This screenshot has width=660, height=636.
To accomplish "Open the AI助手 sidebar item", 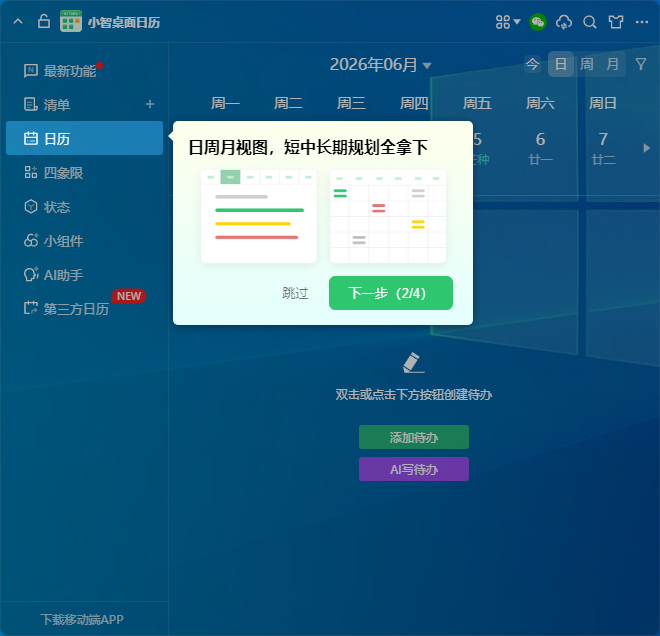I will coord(84,275).
